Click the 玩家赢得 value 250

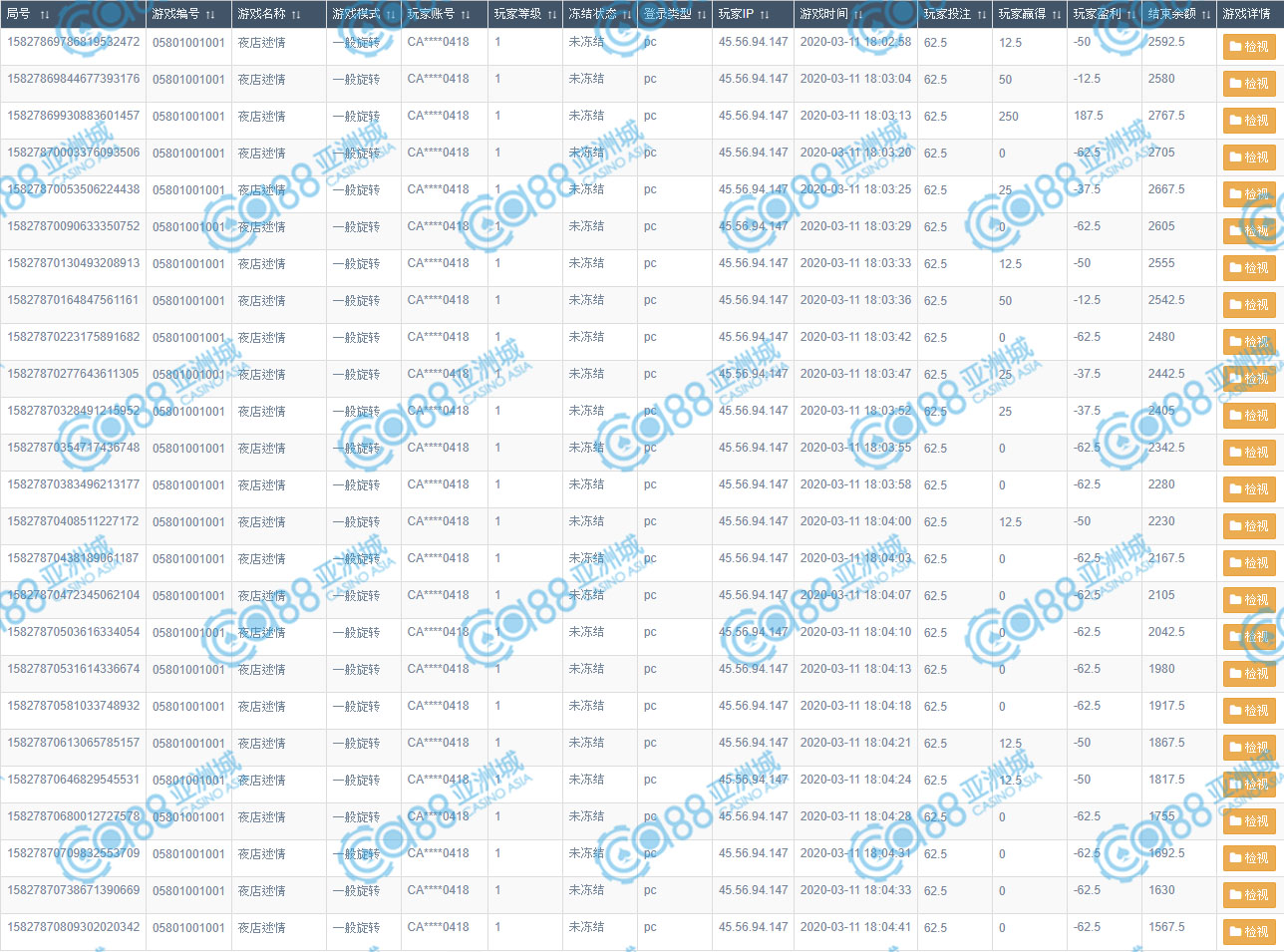1009,117
